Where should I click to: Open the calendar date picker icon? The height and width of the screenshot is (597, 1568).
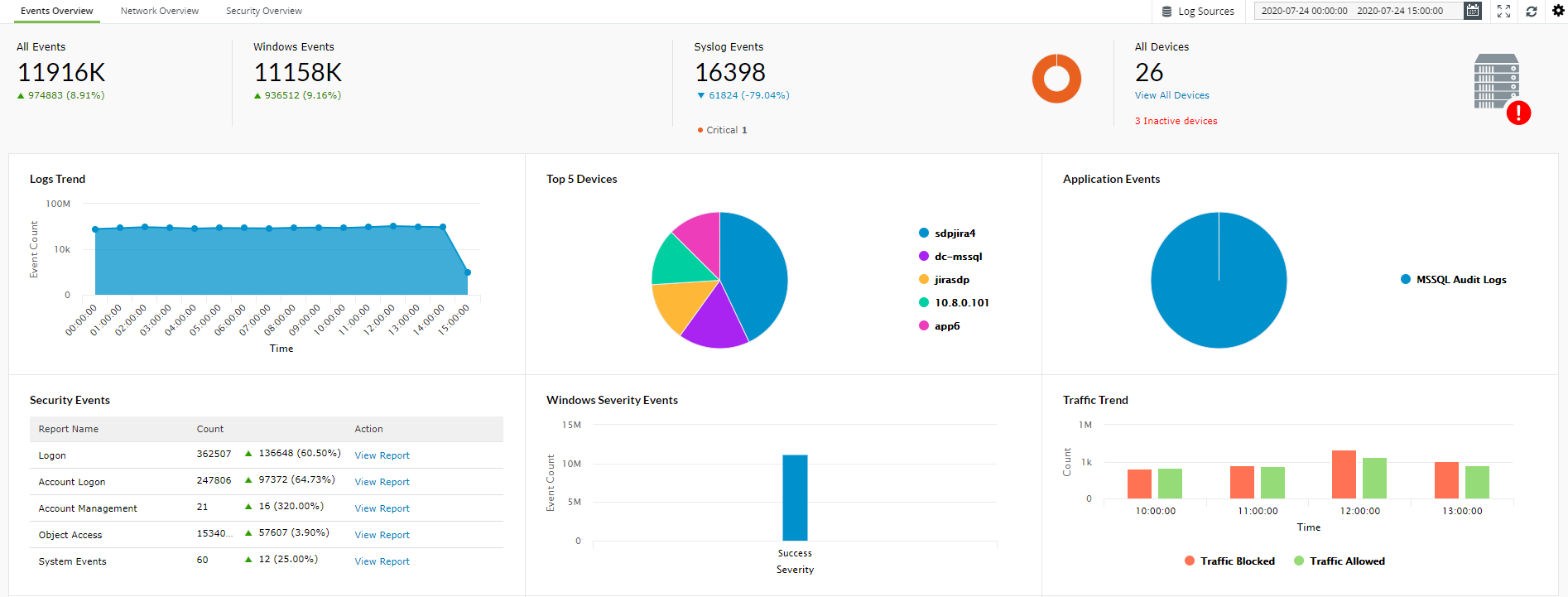click(x=1472, y=11)
